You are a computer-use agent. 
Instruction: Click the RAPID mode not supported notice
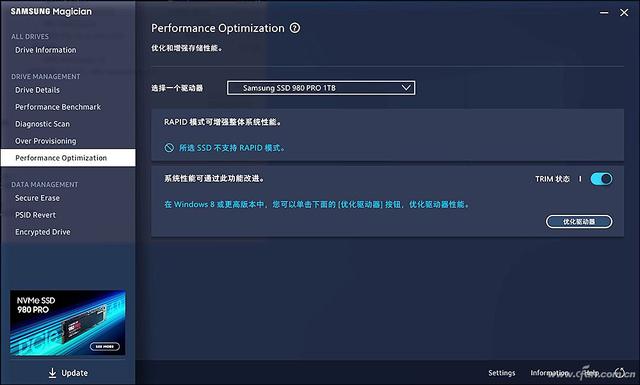point(225,148)
